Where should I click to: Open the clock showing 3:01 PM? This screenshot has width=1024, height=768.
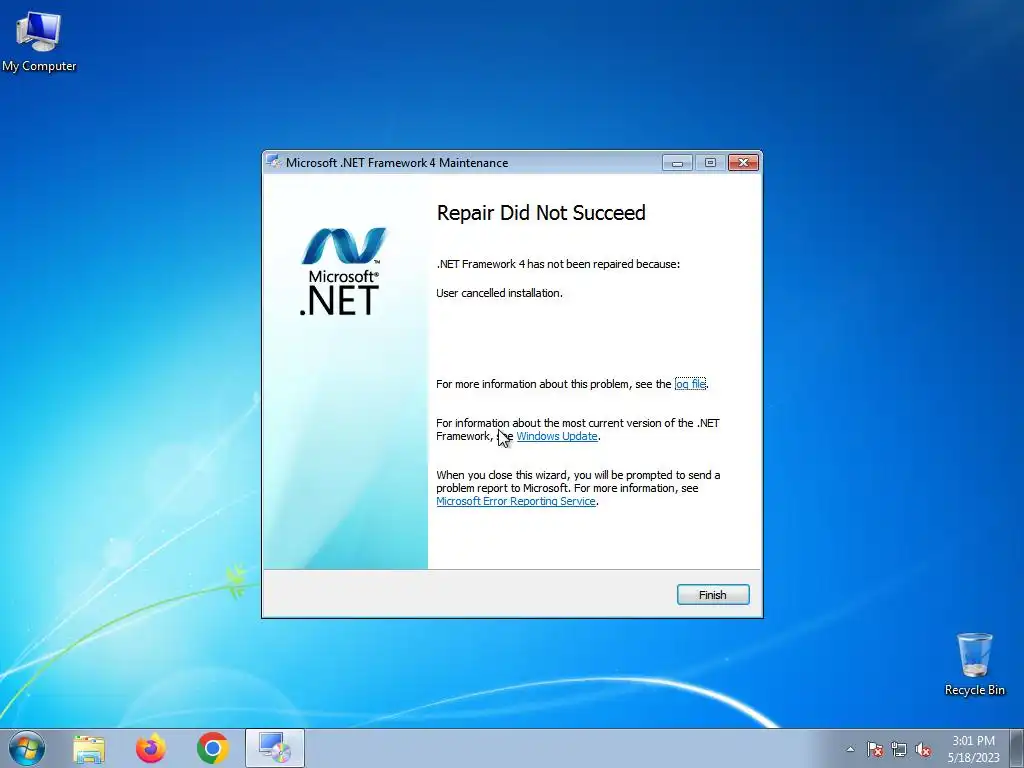tap(974, 748)
